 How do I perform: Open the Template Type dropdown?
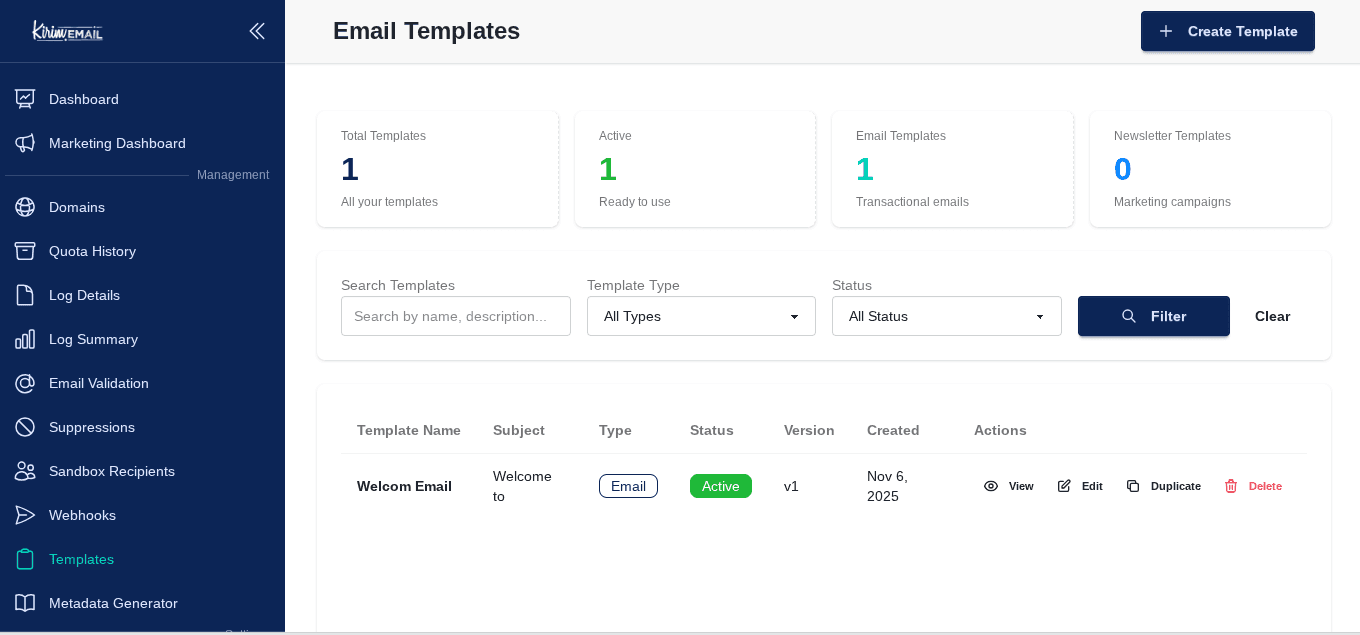coord(701,316)
